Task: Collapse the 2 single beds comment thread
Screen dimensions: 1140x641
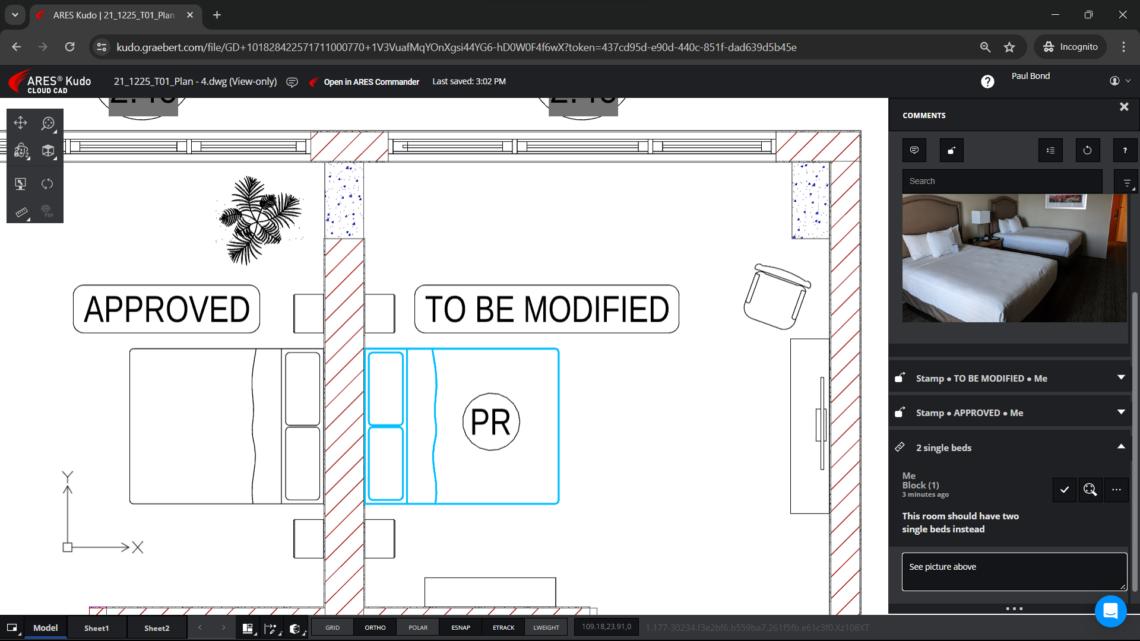Action: click(x=1123, y=447)
